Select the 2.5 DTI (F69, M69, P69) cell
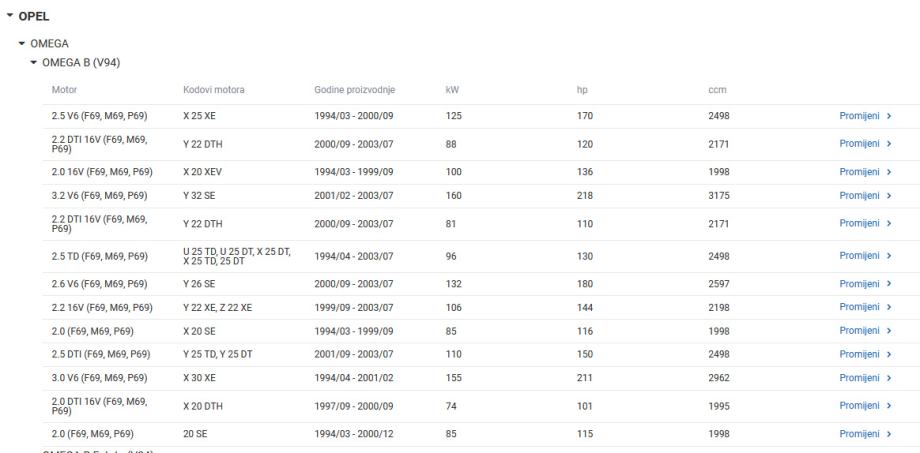920x453 pixels. click(101, 354)
